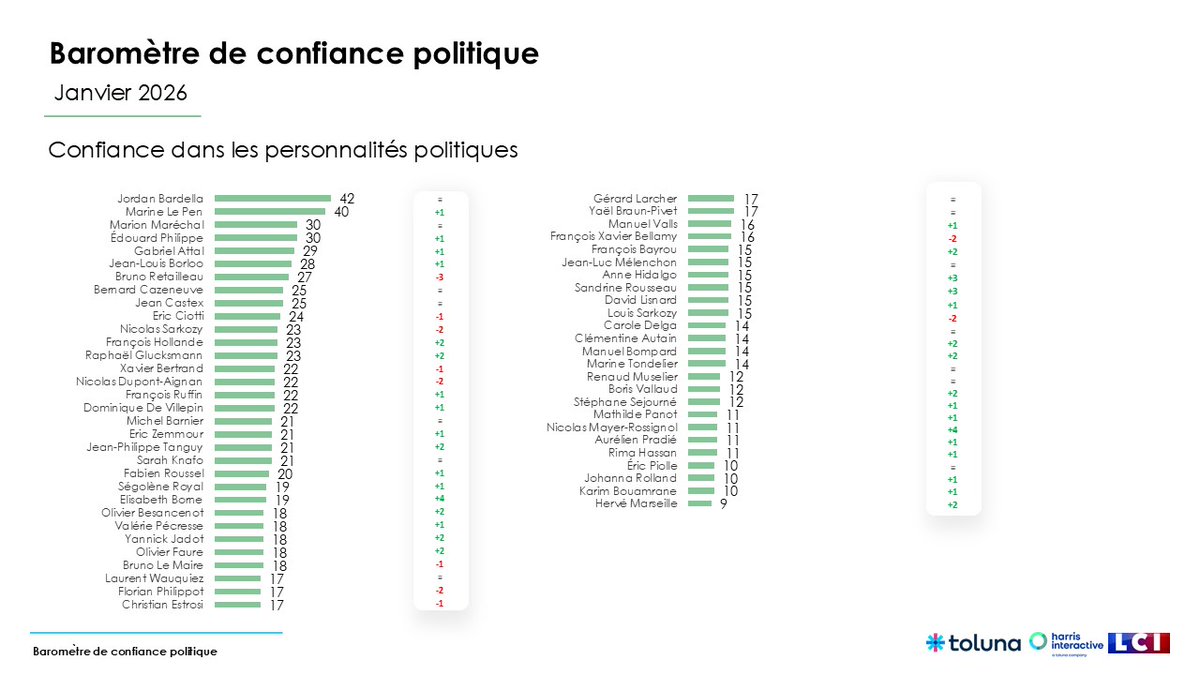Viewport: 1200px width, 675px height.
Task: Click the "Baromètre de confiance politique" main title
Action: point(294,53)
